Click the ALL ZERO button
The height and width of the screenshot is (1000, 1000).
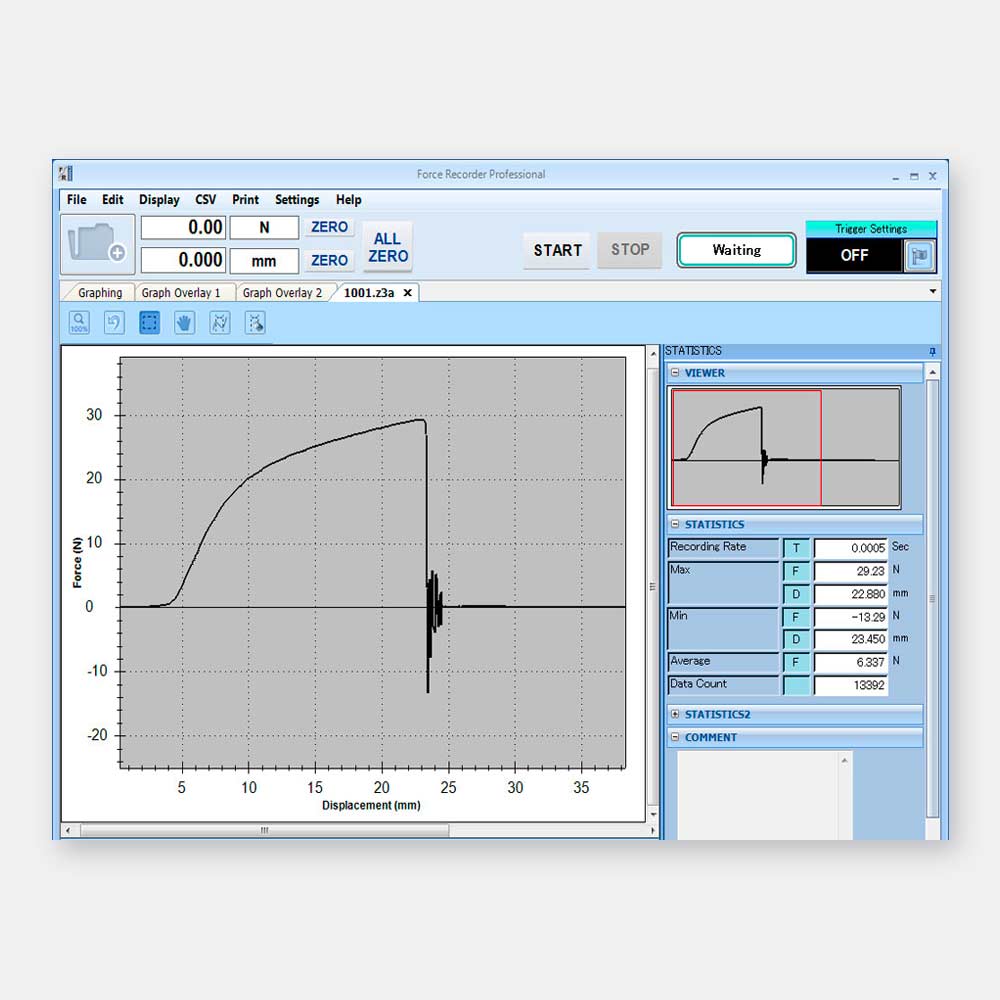coord(387,247)
